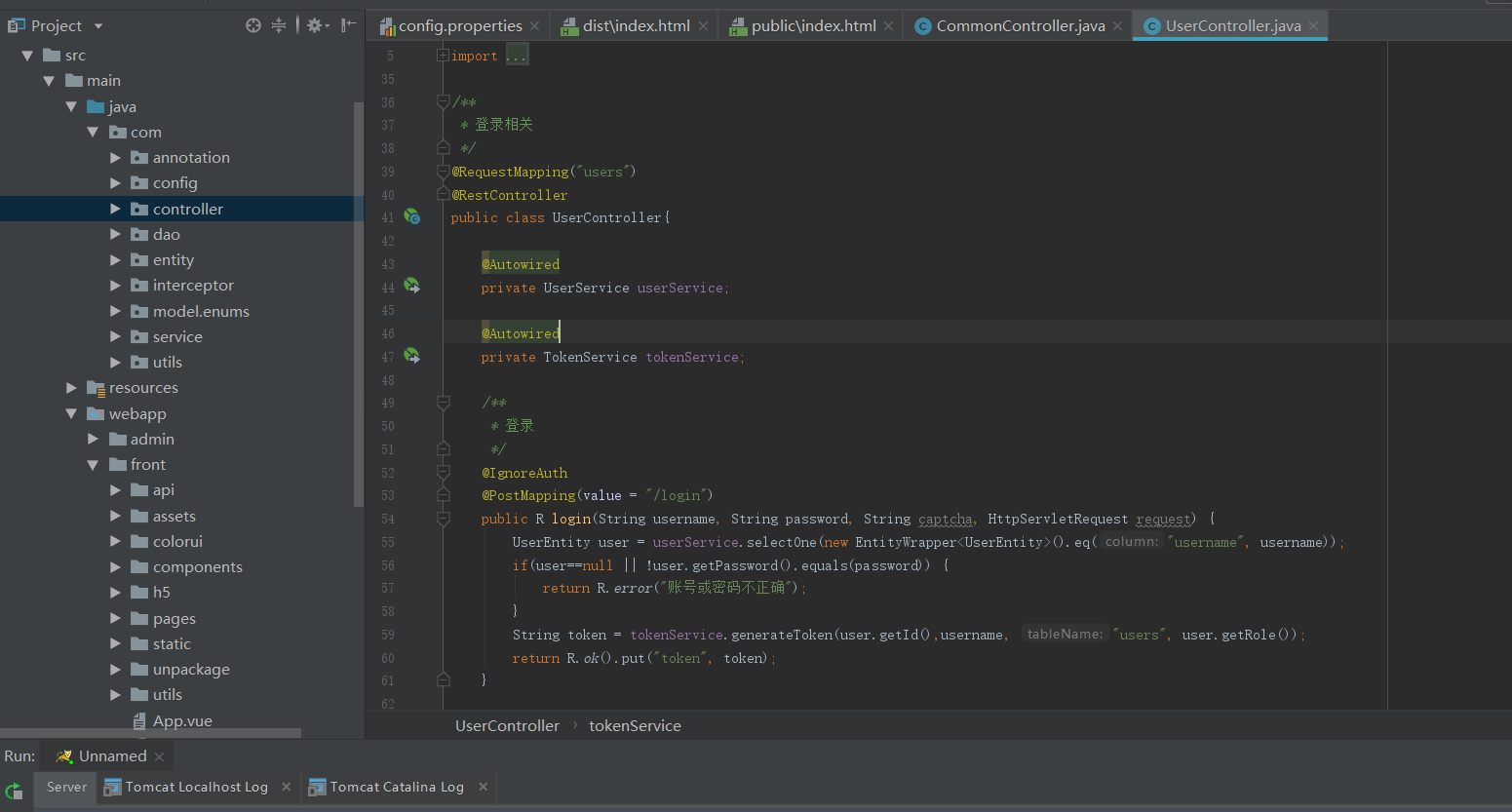Close the Tomcat Catalina Log tab
1512x812 pixels.
[x=483, y=787]
